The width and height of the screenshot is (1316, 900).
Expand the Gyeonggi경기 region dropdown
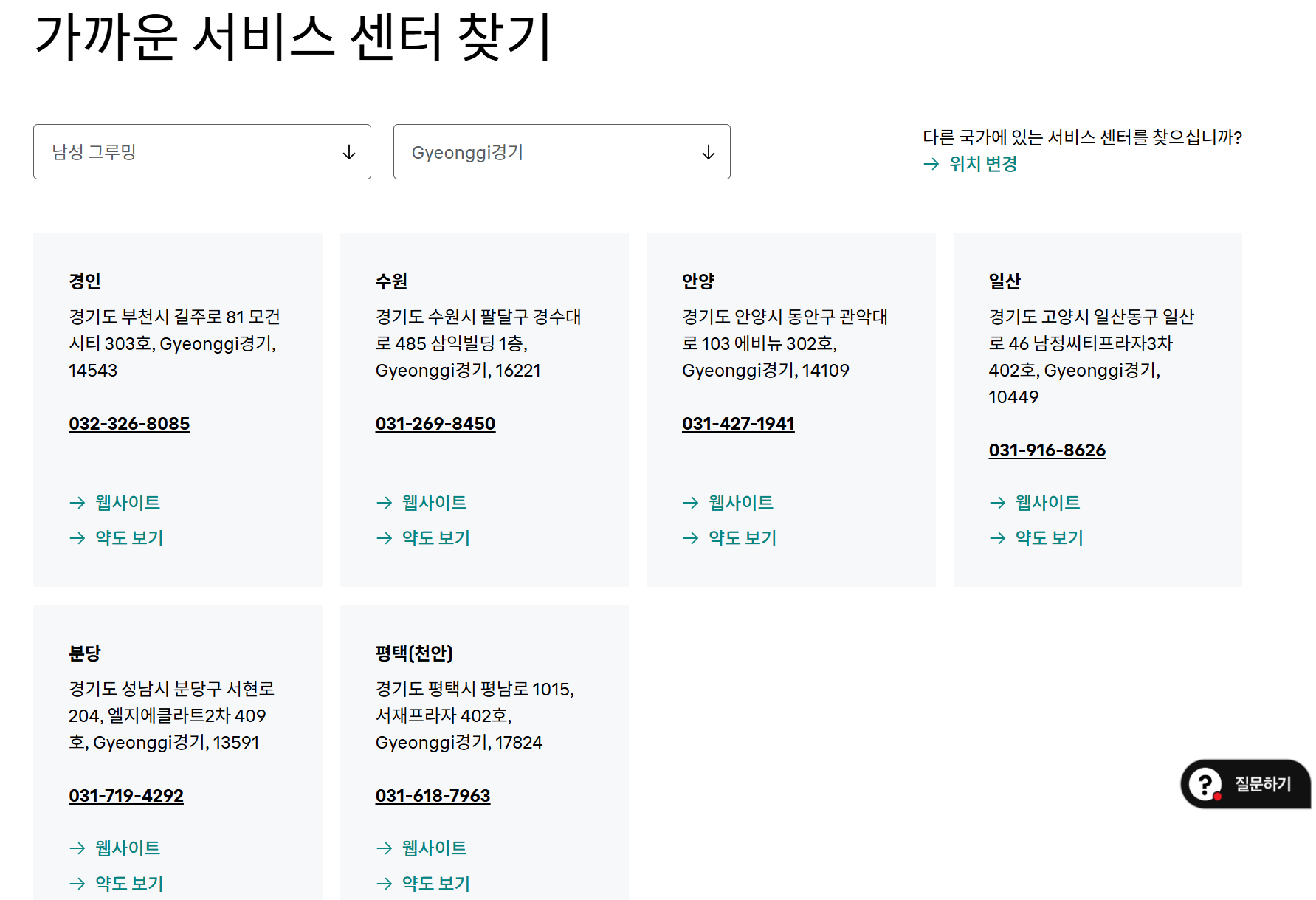[x=561, y=152]
